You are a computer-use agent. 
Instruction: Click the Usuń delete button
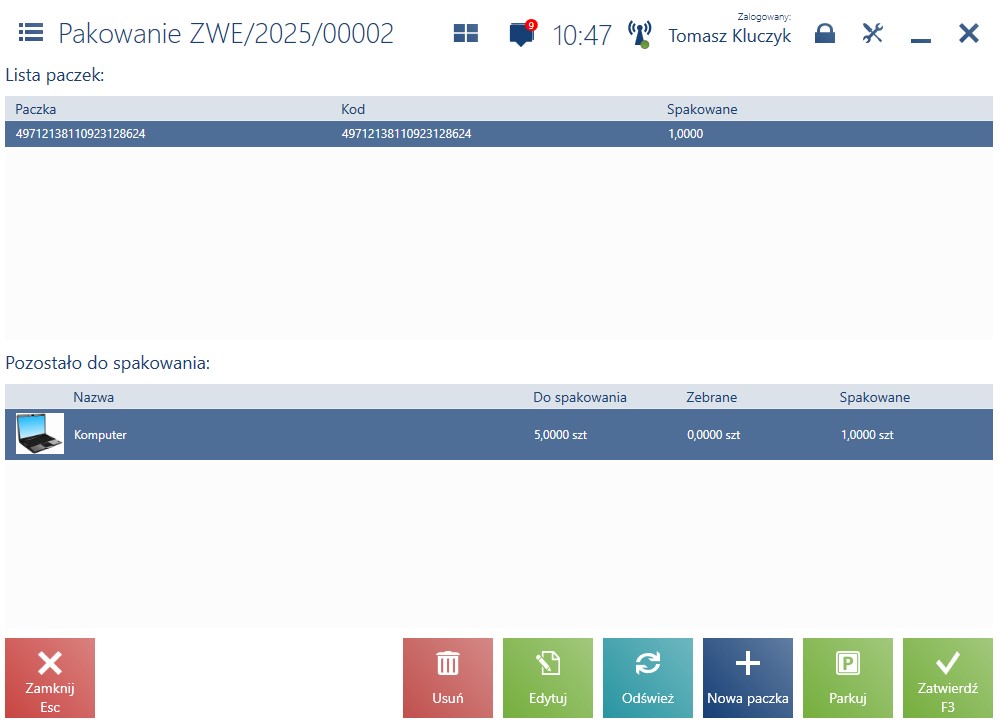tap(448, 678)
